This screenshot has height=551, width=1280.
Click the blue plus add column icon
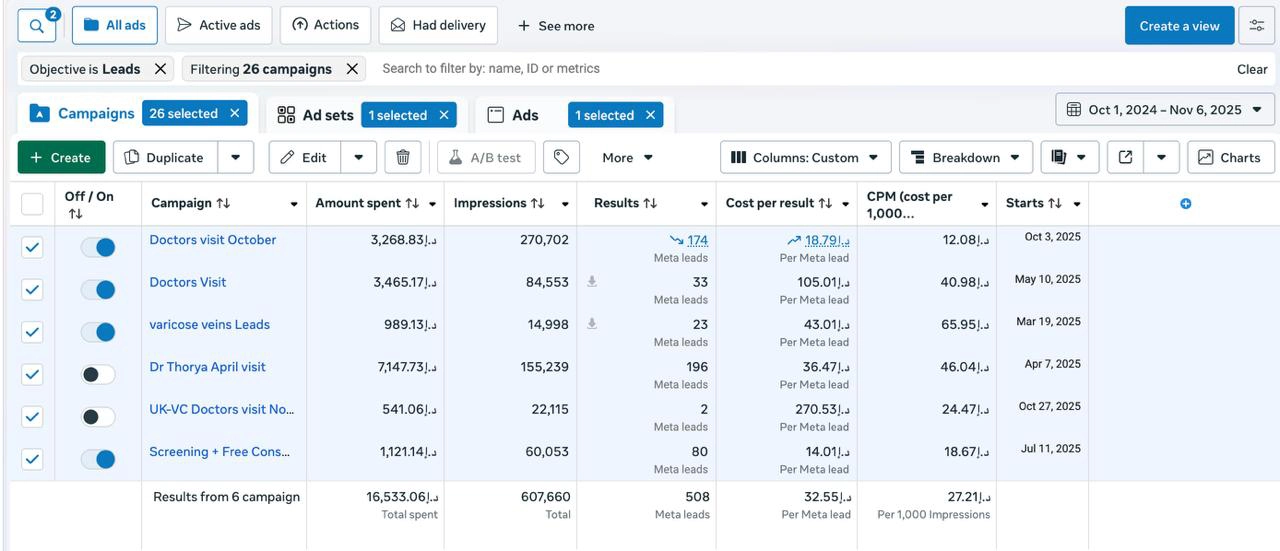[x=1186, y=204]
